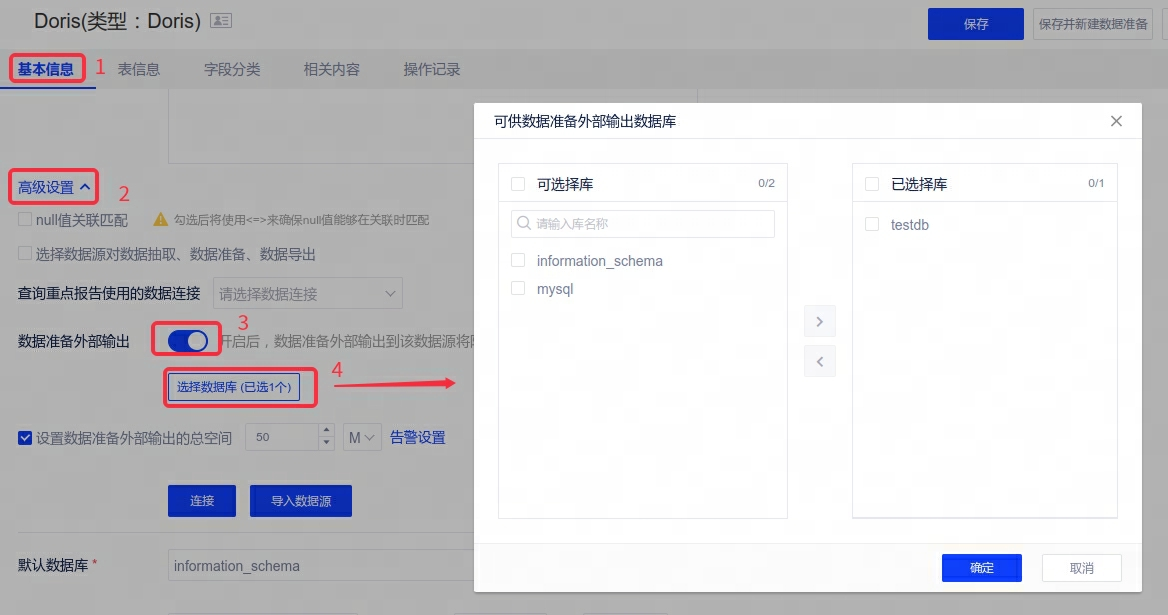The height and width of the screenshot is (615, 1168).
Task: Tick the 可选择库 select-all checkbox
Action: click(x=518, y=184)
